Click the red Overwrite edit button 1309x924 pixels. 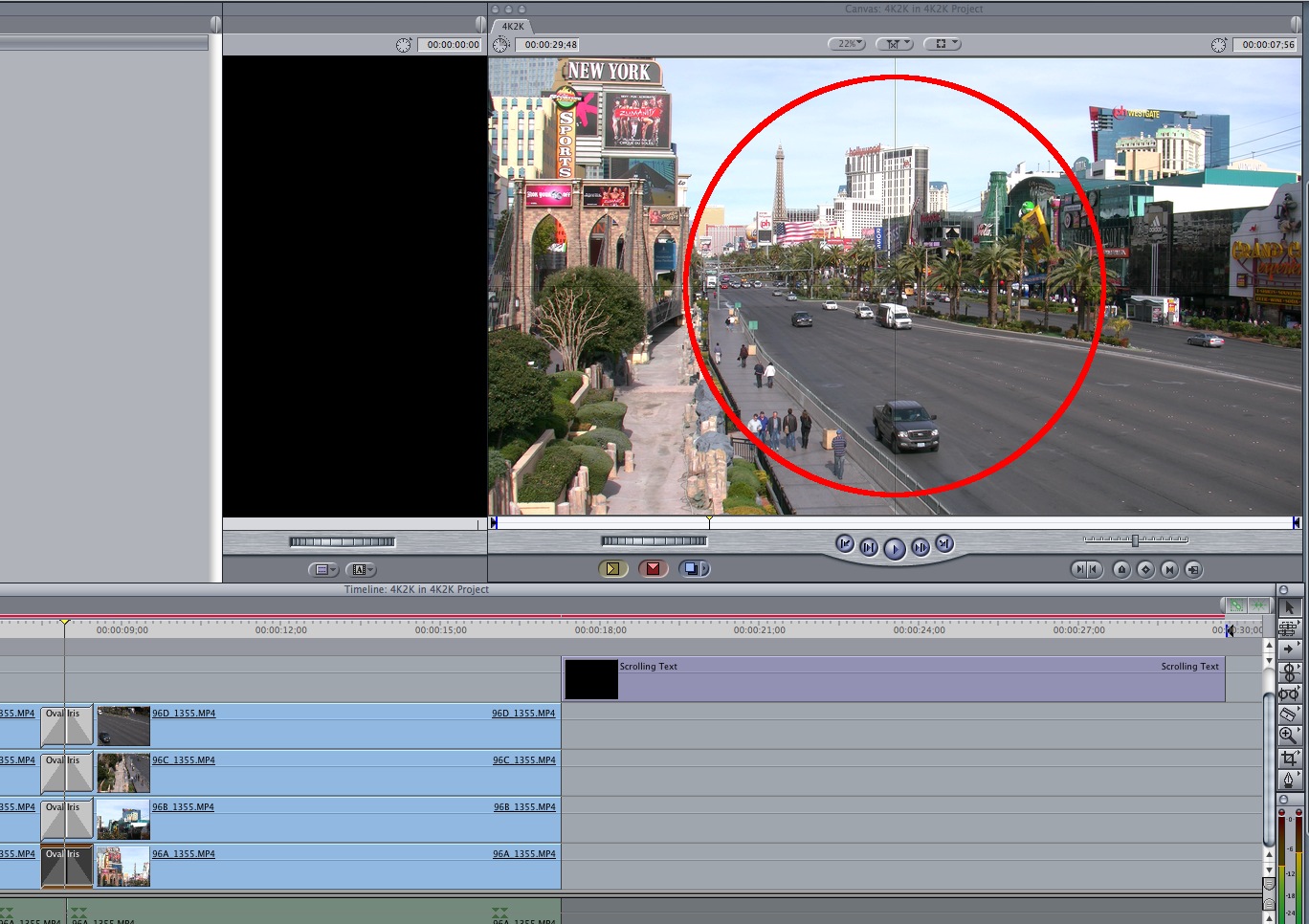click(x=653, y=569)
